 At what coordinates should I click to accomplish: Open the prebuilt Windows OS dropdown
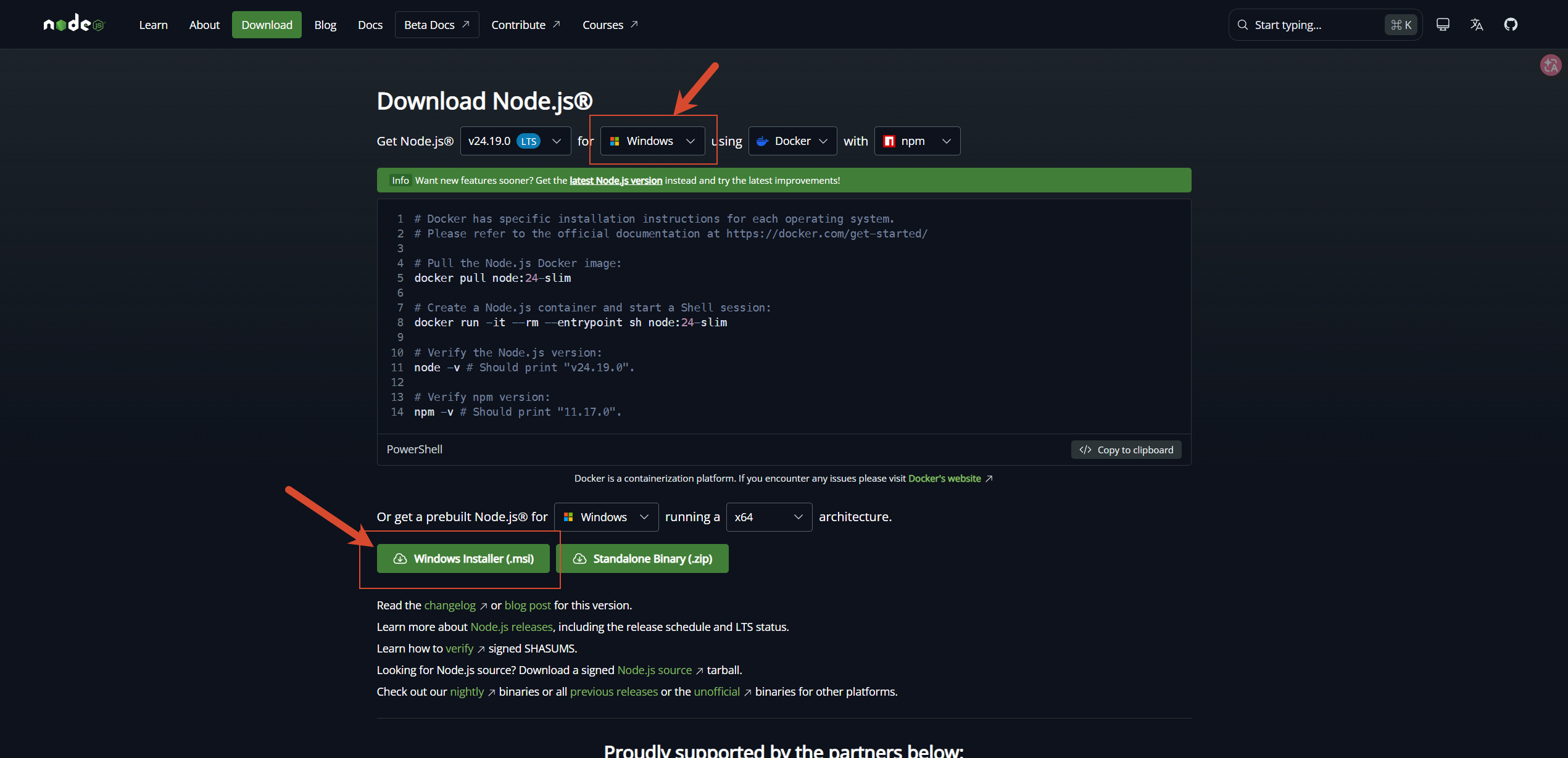pos(606,517)
